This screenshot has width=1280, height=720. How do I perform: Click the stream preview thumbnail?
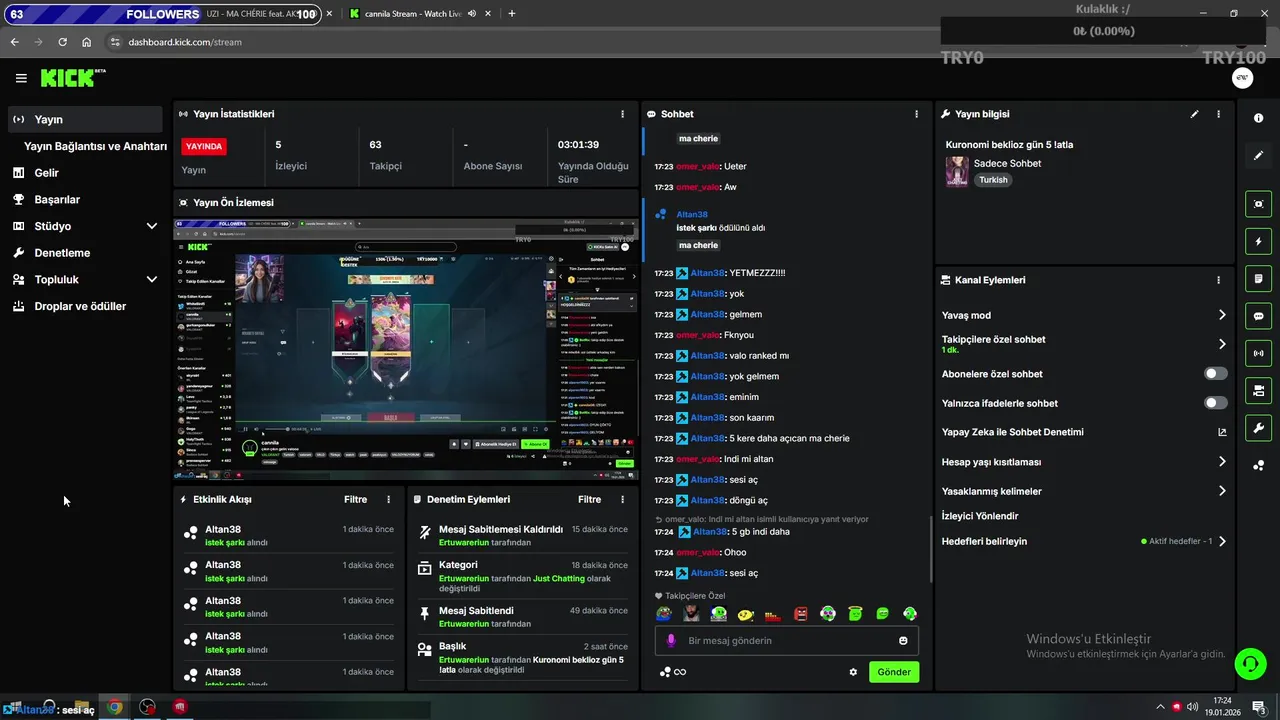(x=406, y=350)
